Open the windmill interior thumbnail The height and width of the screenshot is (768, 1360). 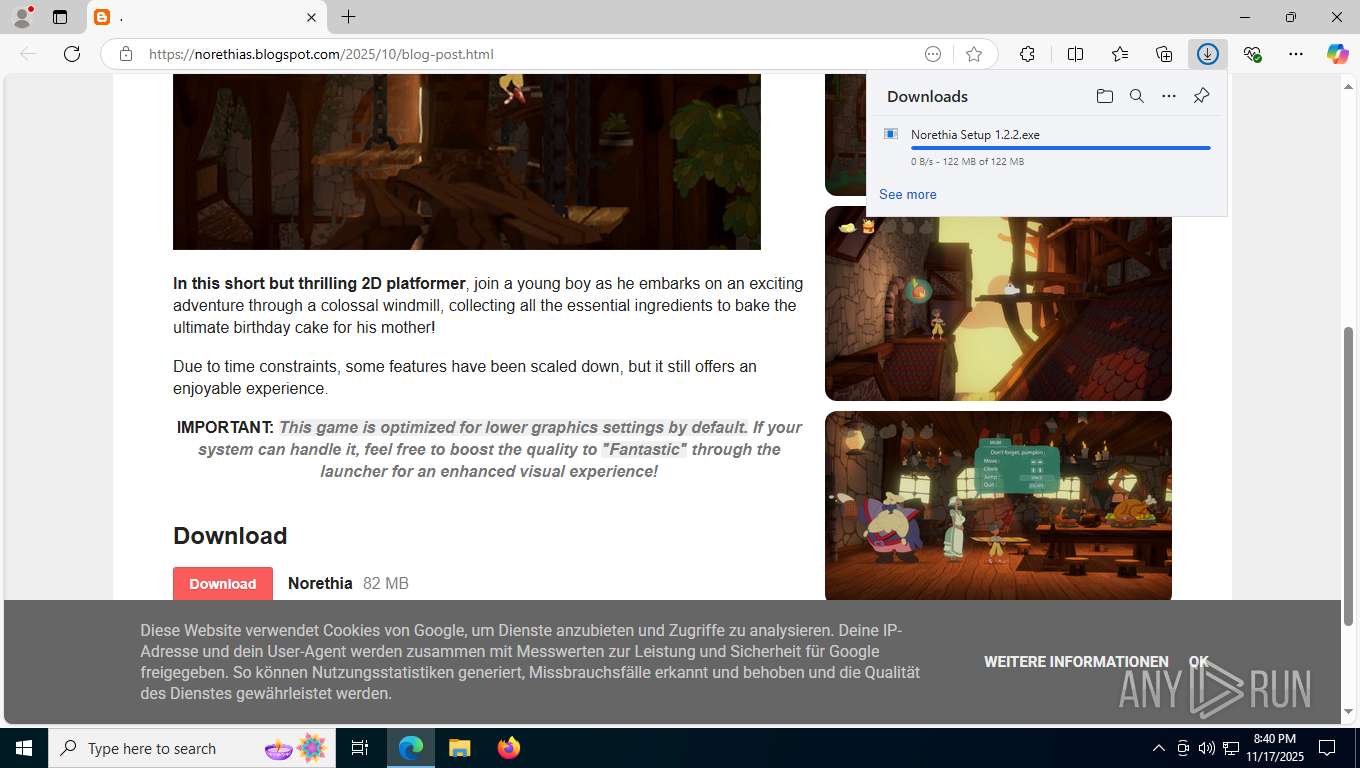point(998,303)
